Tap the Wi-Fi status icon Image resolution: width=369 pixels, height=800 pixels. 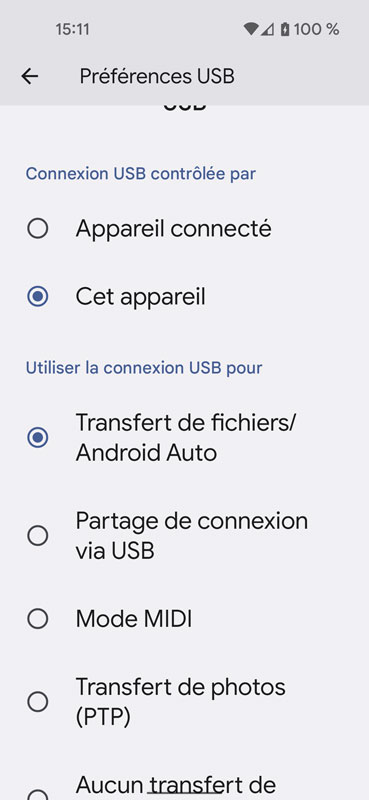[251, 29]
